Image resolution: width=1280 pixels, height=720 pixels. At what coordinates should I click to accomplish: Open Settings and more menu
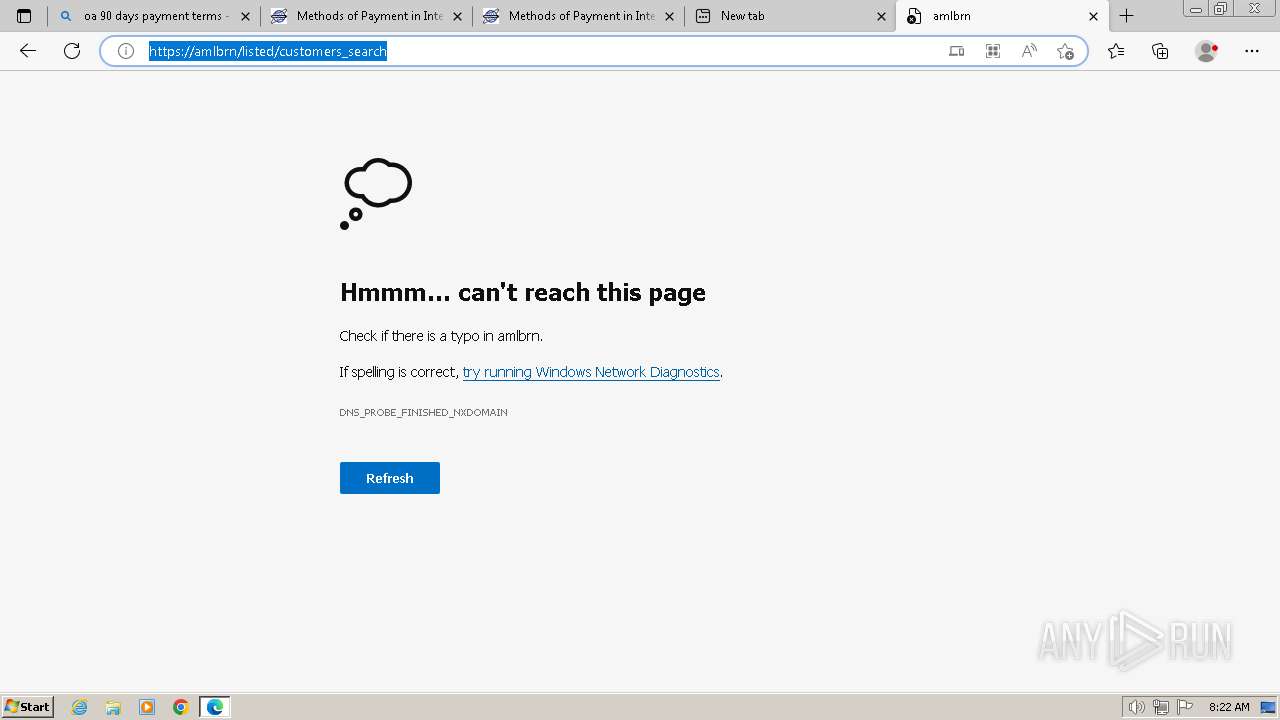1252,51
